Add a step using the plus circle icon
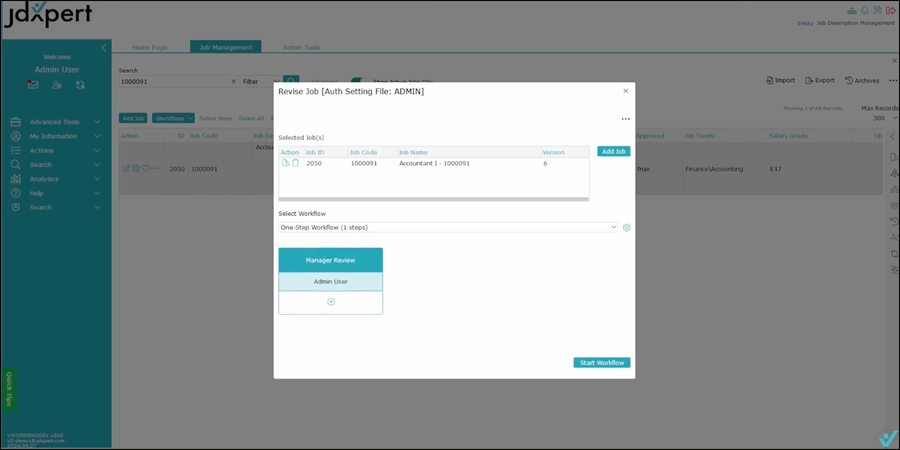900x450 pixels. pos(330,302)
